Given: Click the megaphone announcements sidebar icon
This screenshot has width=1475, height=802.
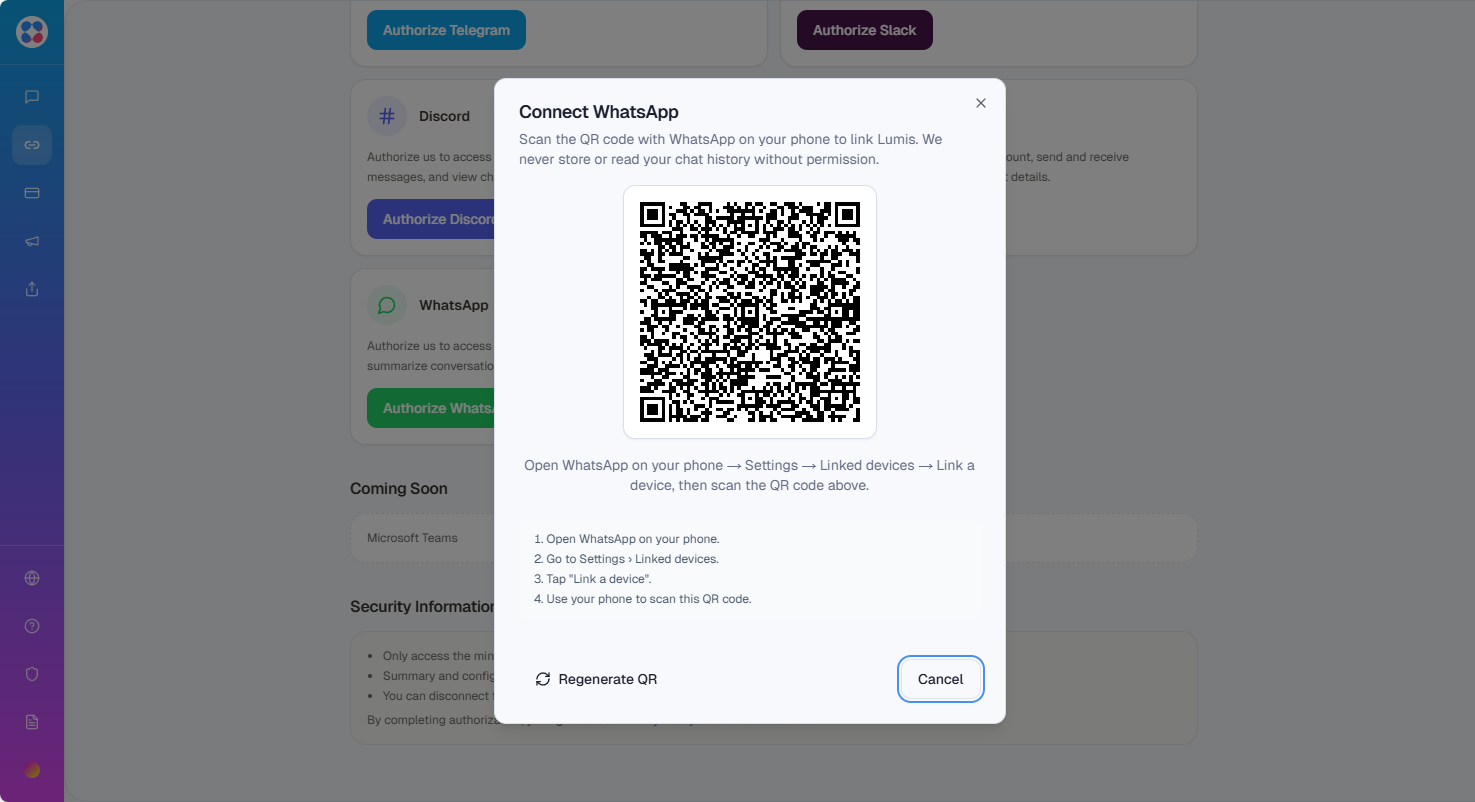Looking at the screenshot, I should pyautogui.click(x=32, y=241).
